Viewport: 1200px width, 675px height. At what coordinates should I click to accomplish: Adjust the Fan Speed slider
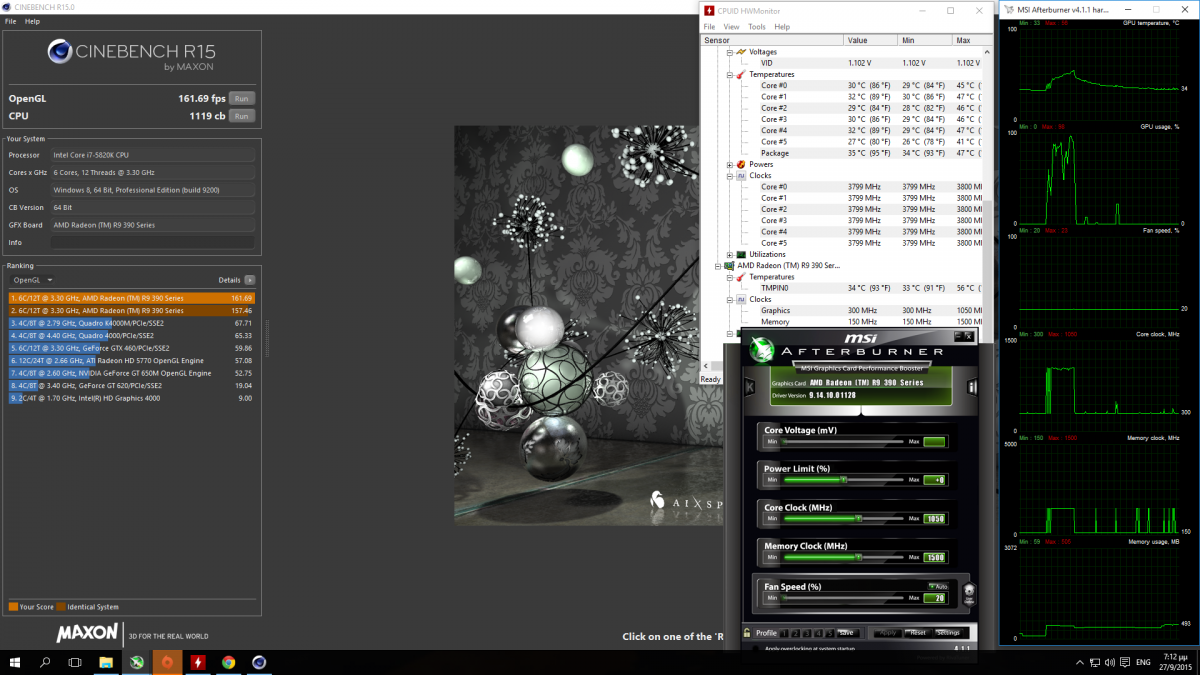(844, 598)
